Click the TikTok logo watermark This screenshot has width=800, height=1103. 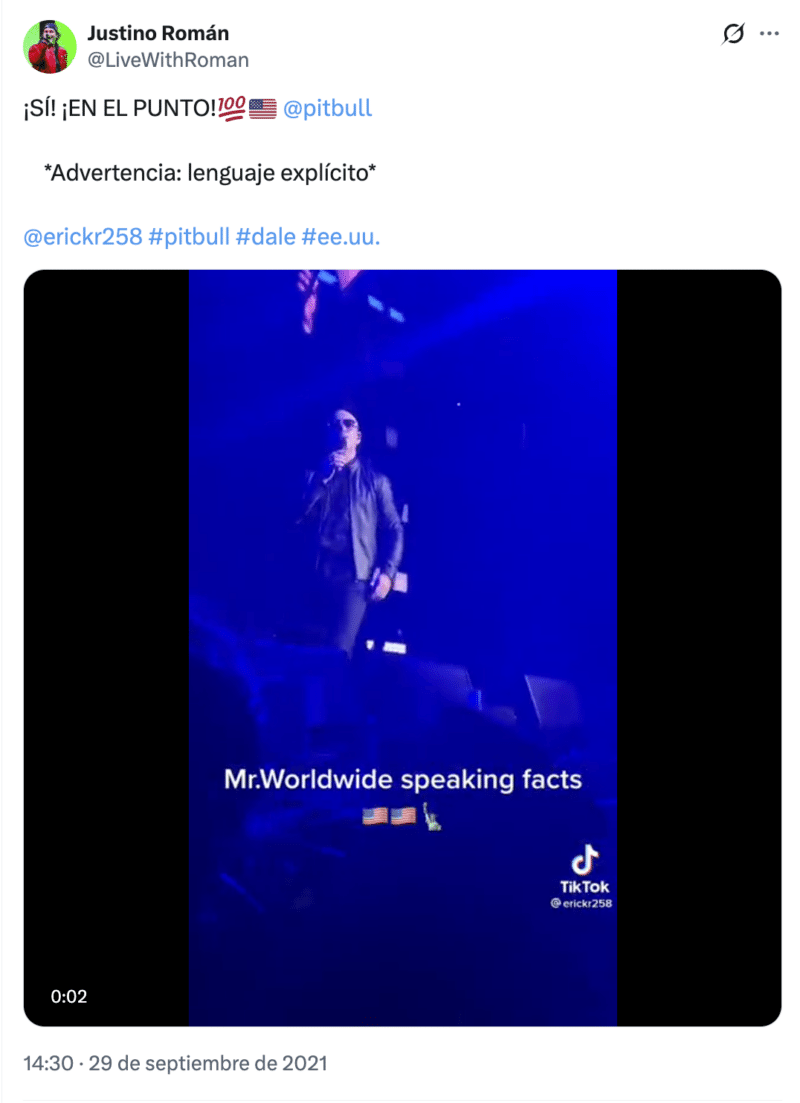pos(584,868)
